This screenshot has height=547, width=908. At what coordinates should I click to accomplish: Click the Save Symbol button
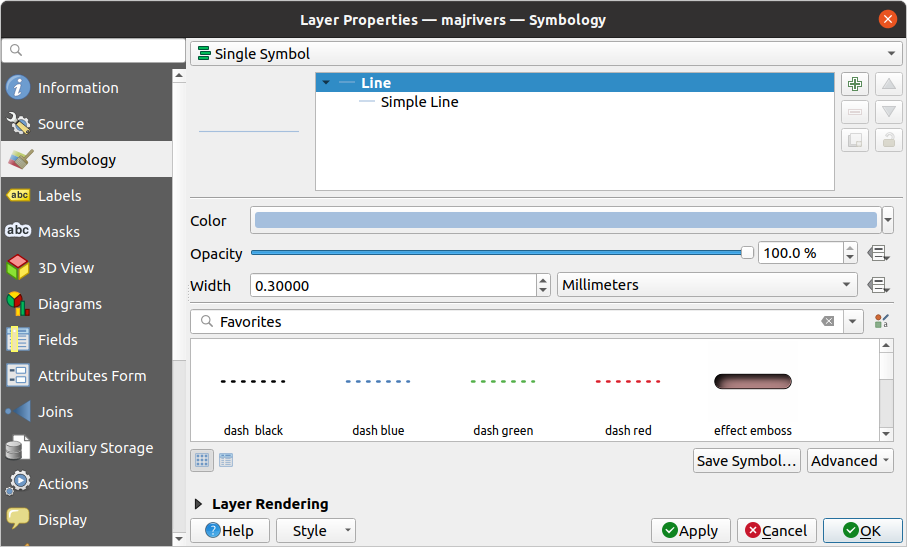[x=747, y=460]
